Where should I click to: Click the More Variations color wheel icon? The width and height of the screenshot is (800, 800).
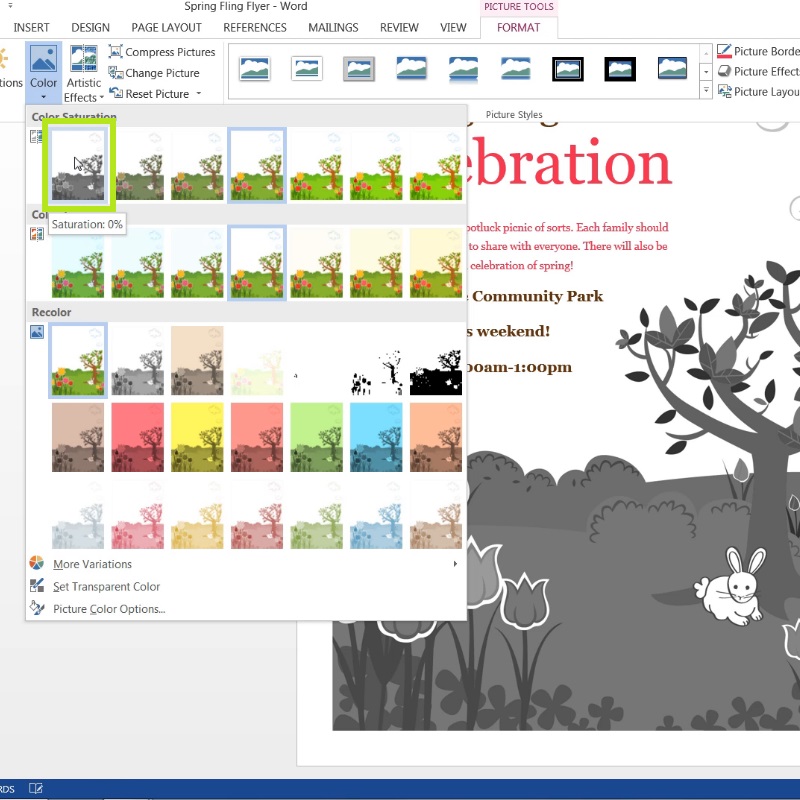(x=37, y=563)
